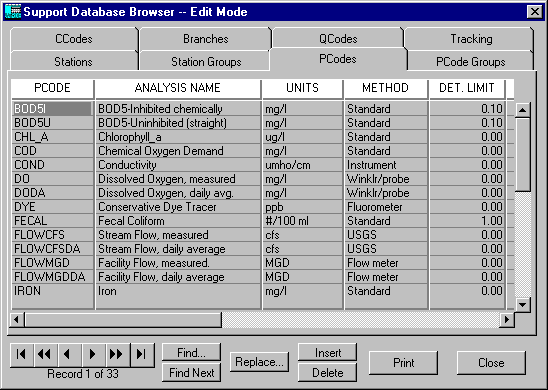Insert a new record

pyautogui.click(x=327, y=353)
